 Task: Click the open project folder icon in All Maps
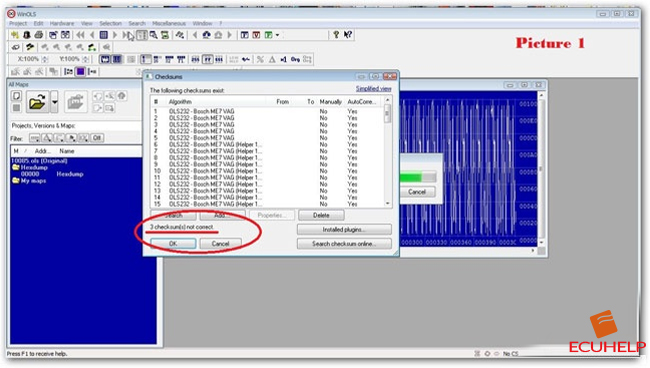coord(37,102)
